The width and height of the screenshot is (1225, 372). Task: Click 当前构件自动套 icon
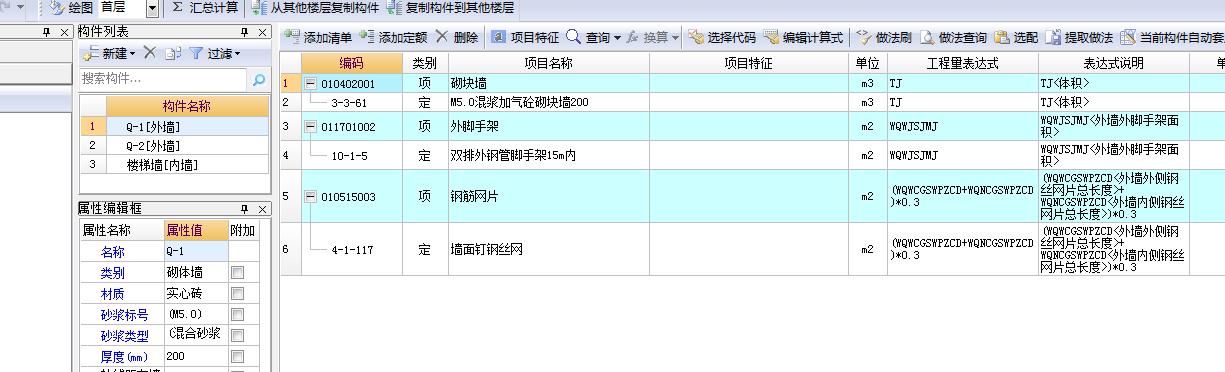click(x=1128, y=37)
